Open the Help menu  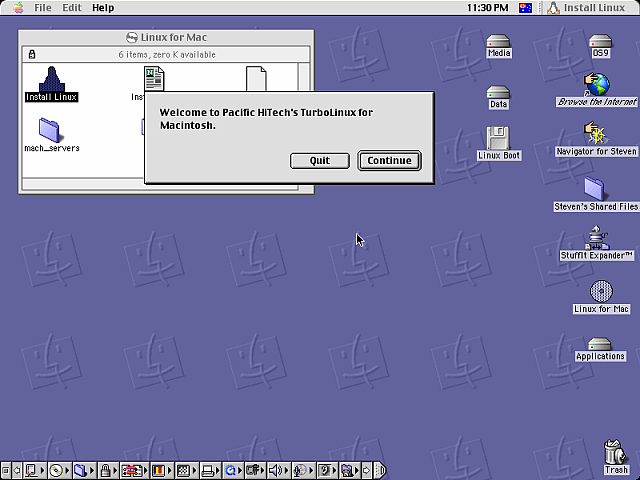103,7
